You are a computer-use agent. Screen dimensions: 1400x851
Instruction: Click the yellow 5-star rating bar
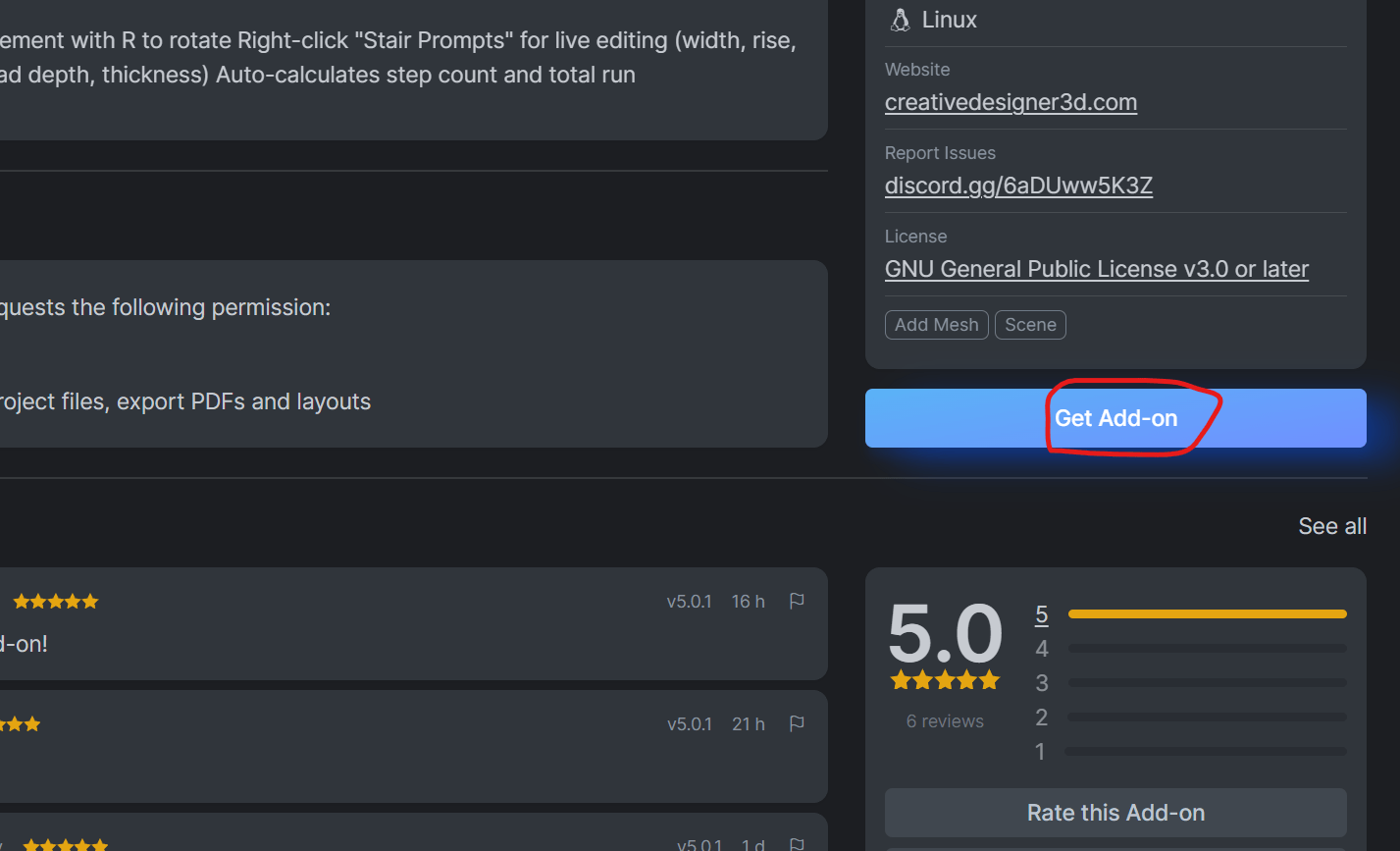tap(1207, 614)
